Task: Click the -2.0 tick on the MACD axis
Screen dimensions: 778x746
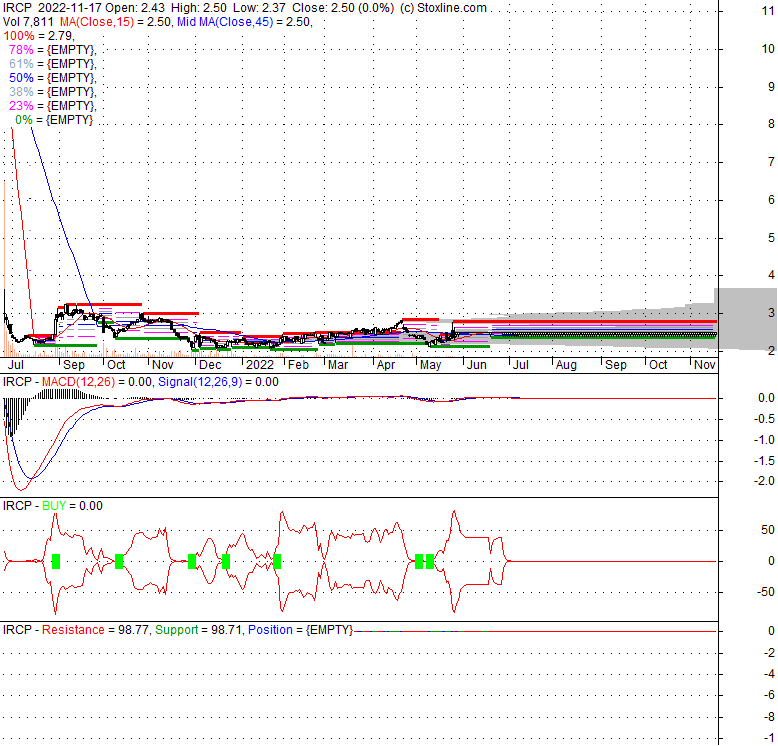Action: 765,481
